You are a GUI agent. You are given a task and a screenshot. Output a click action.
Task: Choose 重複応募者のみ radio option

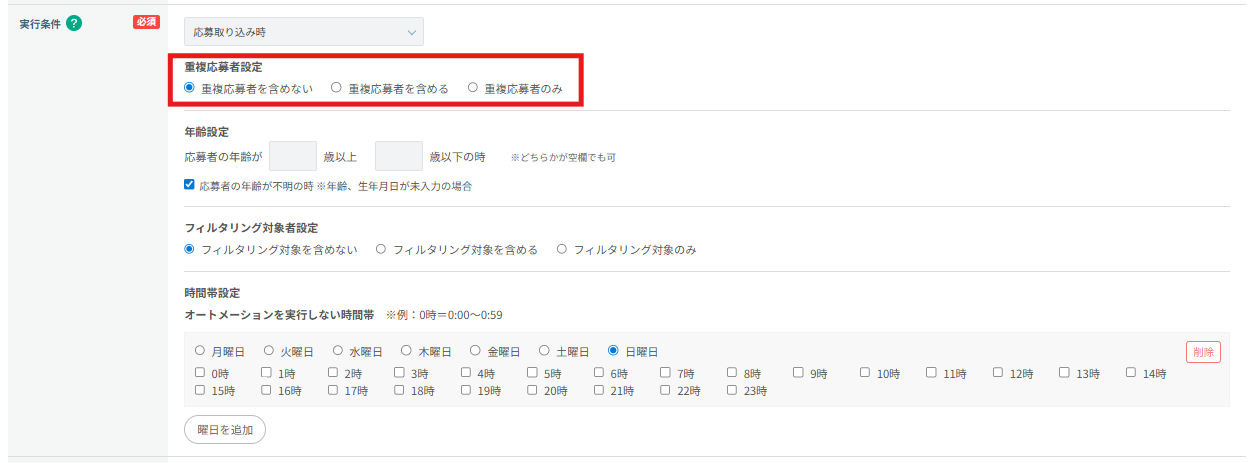473,88
